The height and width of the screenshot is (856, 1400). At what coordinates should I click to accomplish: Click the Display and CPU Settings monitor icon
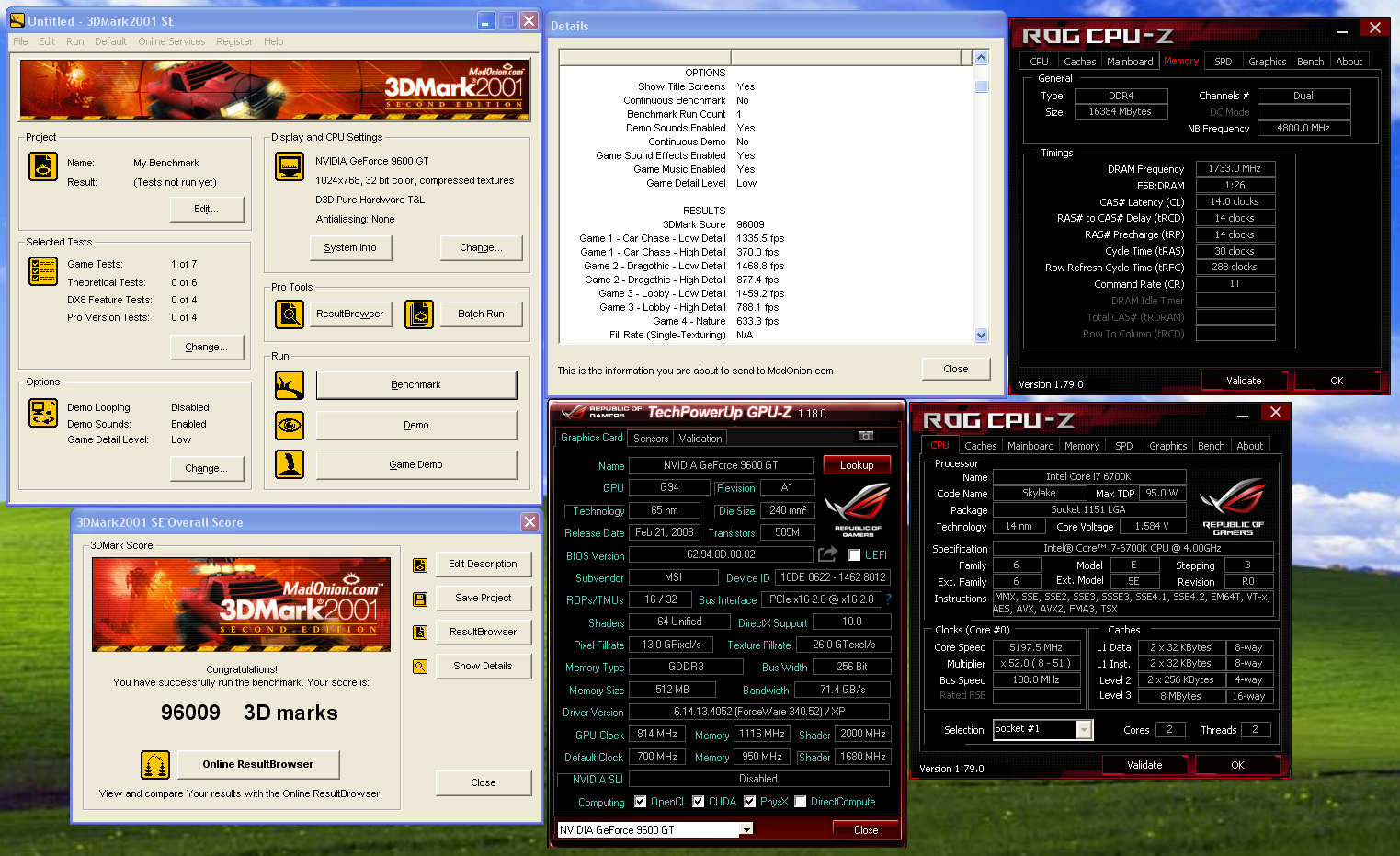click(290, 166)
